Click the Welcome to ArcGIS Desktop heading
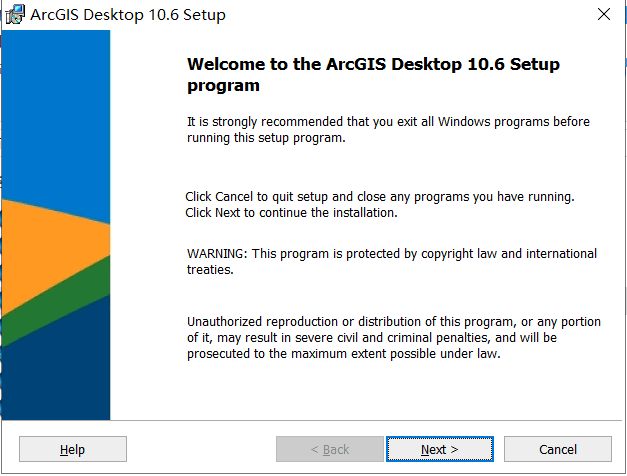Screen dimensions: 627x476 click(x=373, y=75)
